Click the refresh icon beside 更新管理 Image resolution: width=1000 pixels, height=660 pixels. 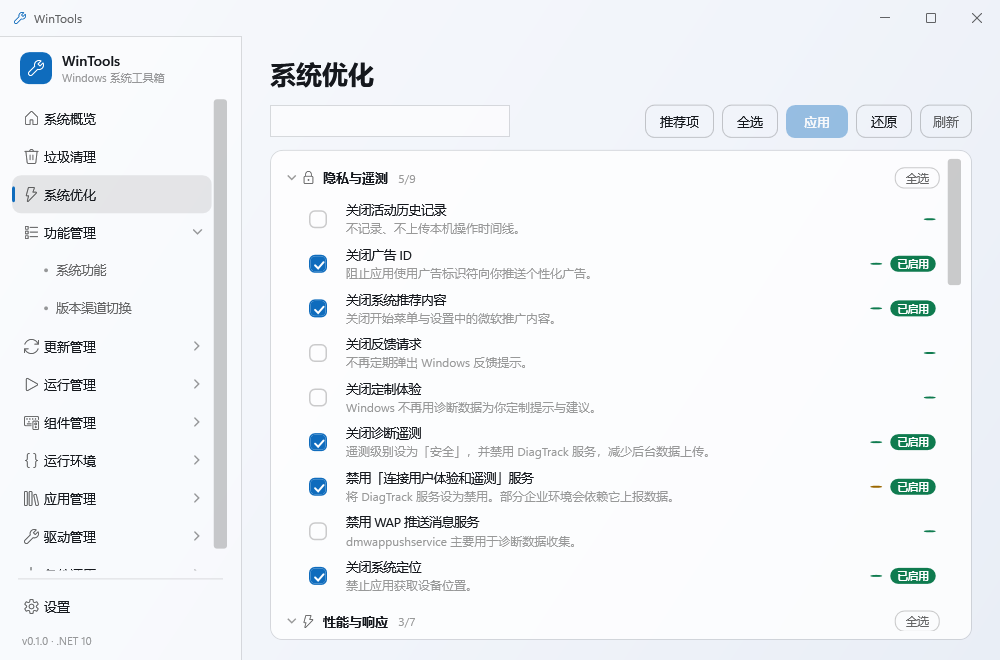(x=31, y=347)
